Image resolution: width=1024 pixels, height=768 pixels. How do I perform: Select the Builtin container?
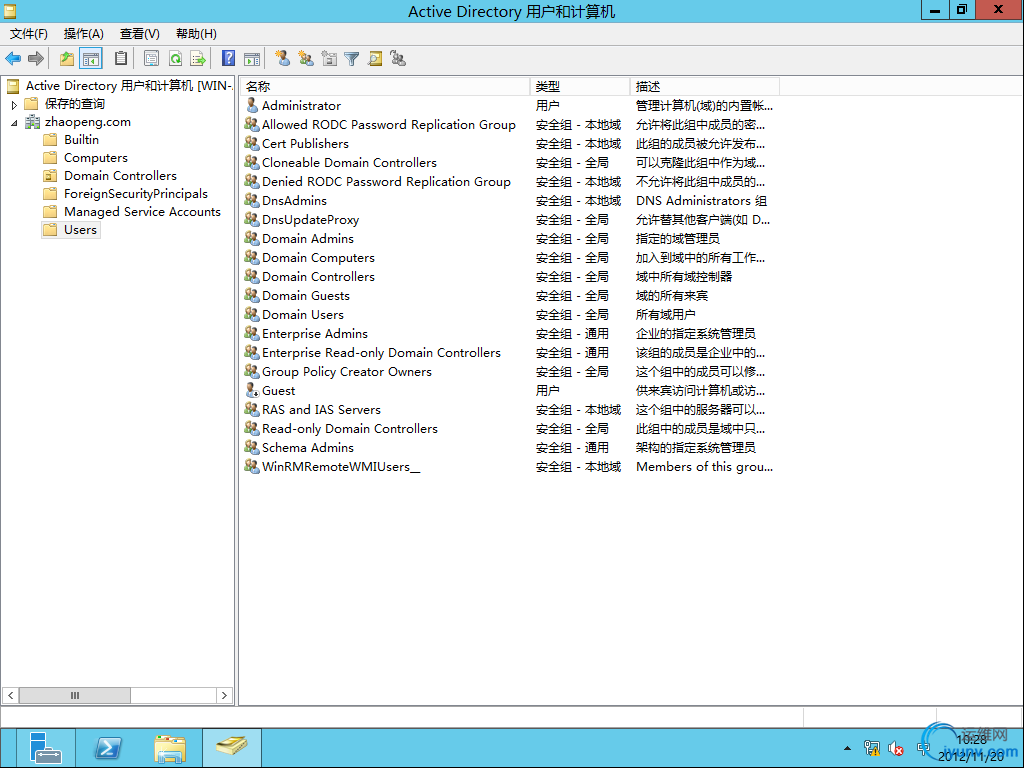click(81, 140)
